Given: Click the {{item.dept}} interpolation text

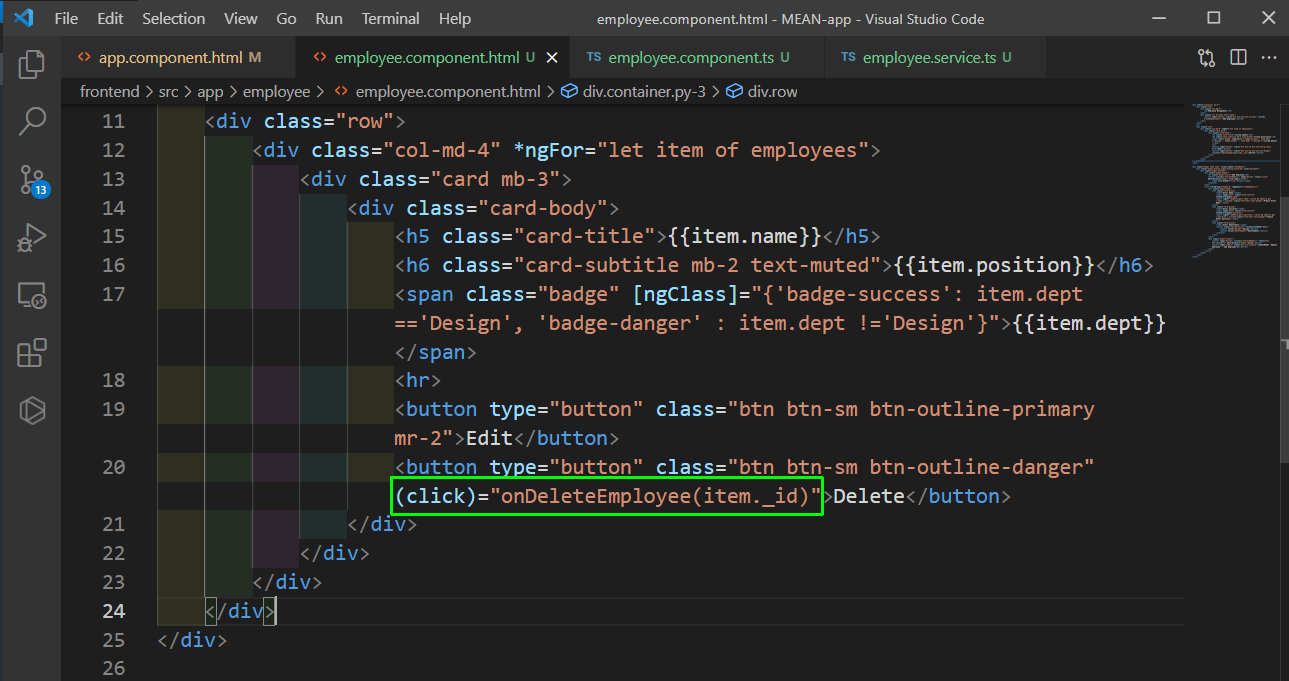Looking at the screenshot, I should (1090, 323).
